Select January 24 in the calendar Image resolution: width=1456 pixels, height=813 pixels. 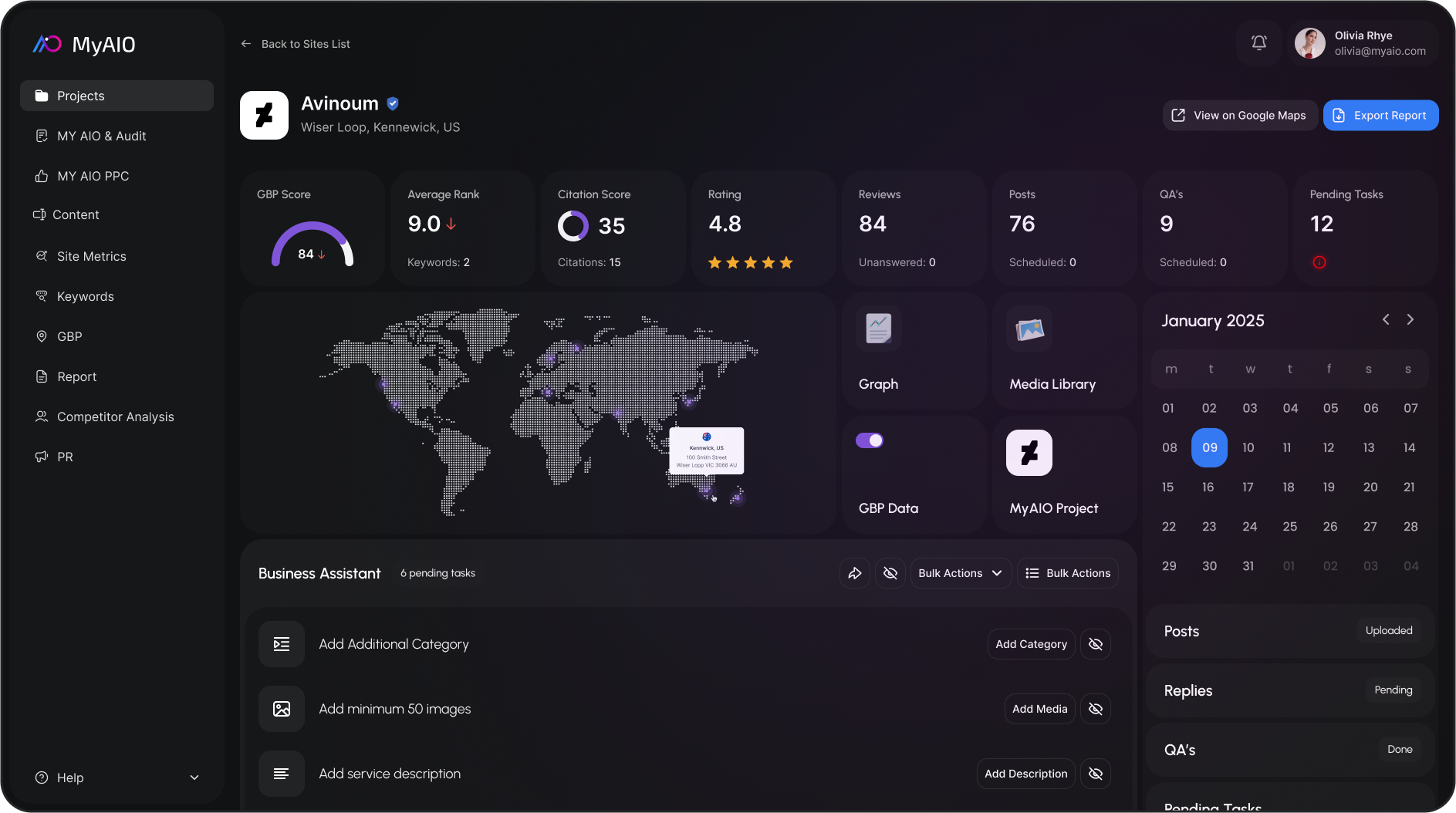click(1249, 527)
